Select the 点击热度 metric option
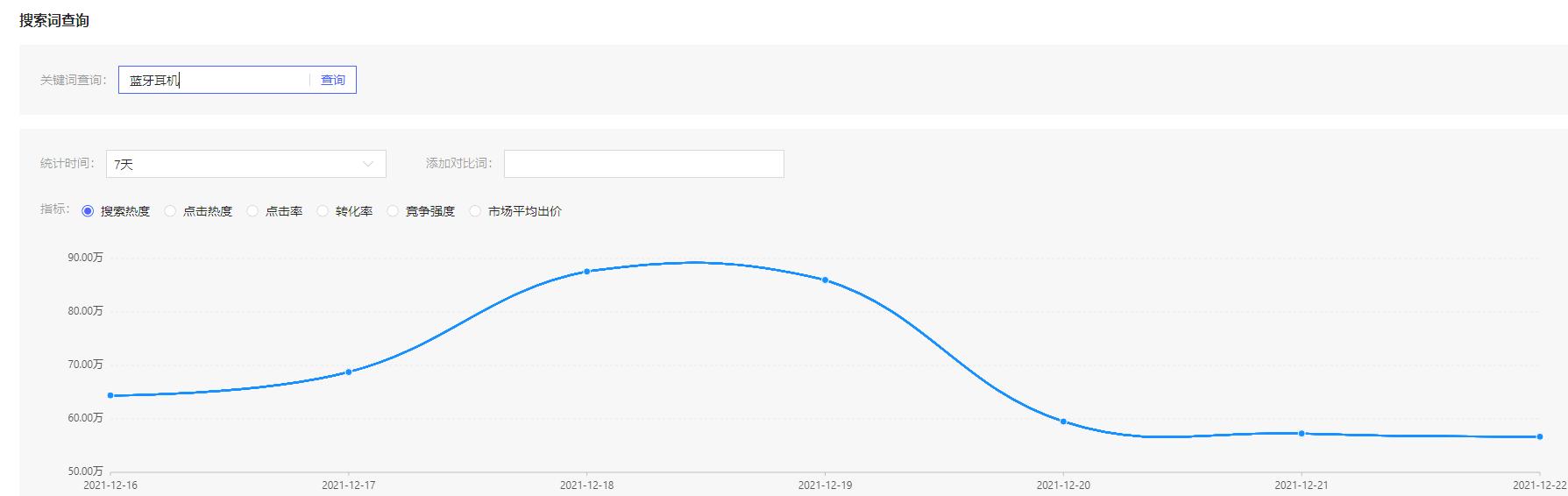1568x496 pixels. [171, 211]
